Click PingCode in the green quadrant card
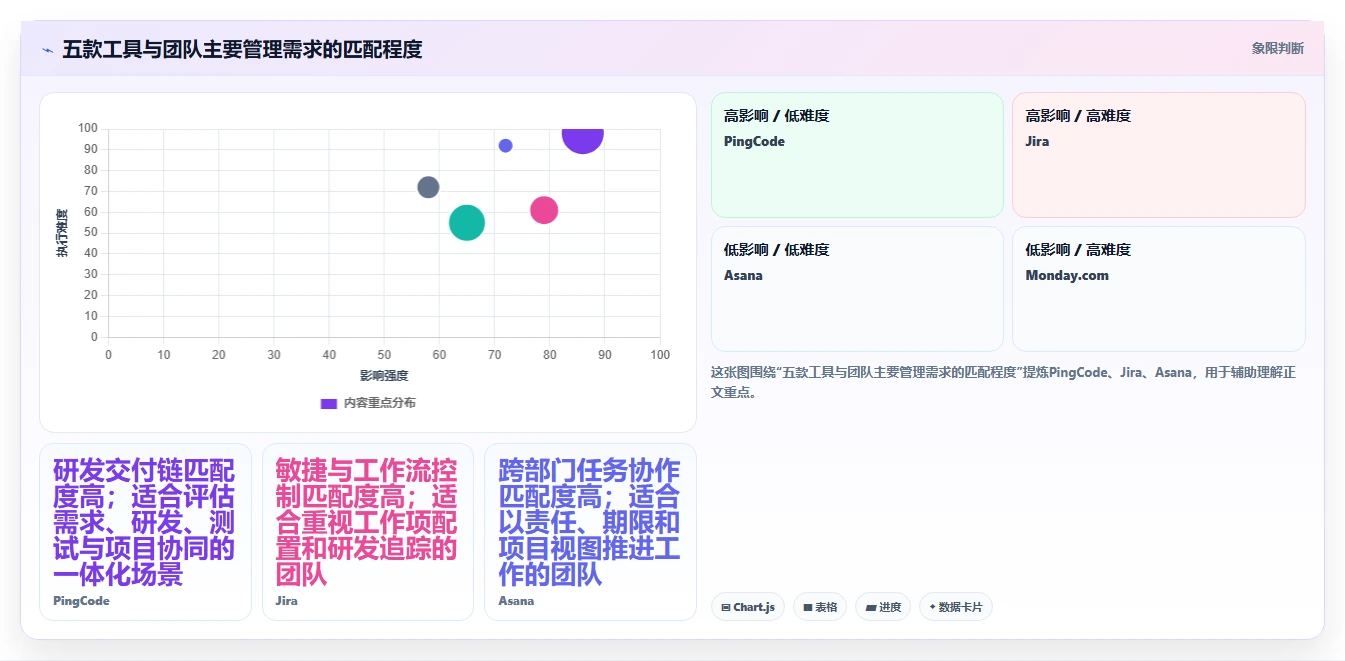 coord(754,142)
